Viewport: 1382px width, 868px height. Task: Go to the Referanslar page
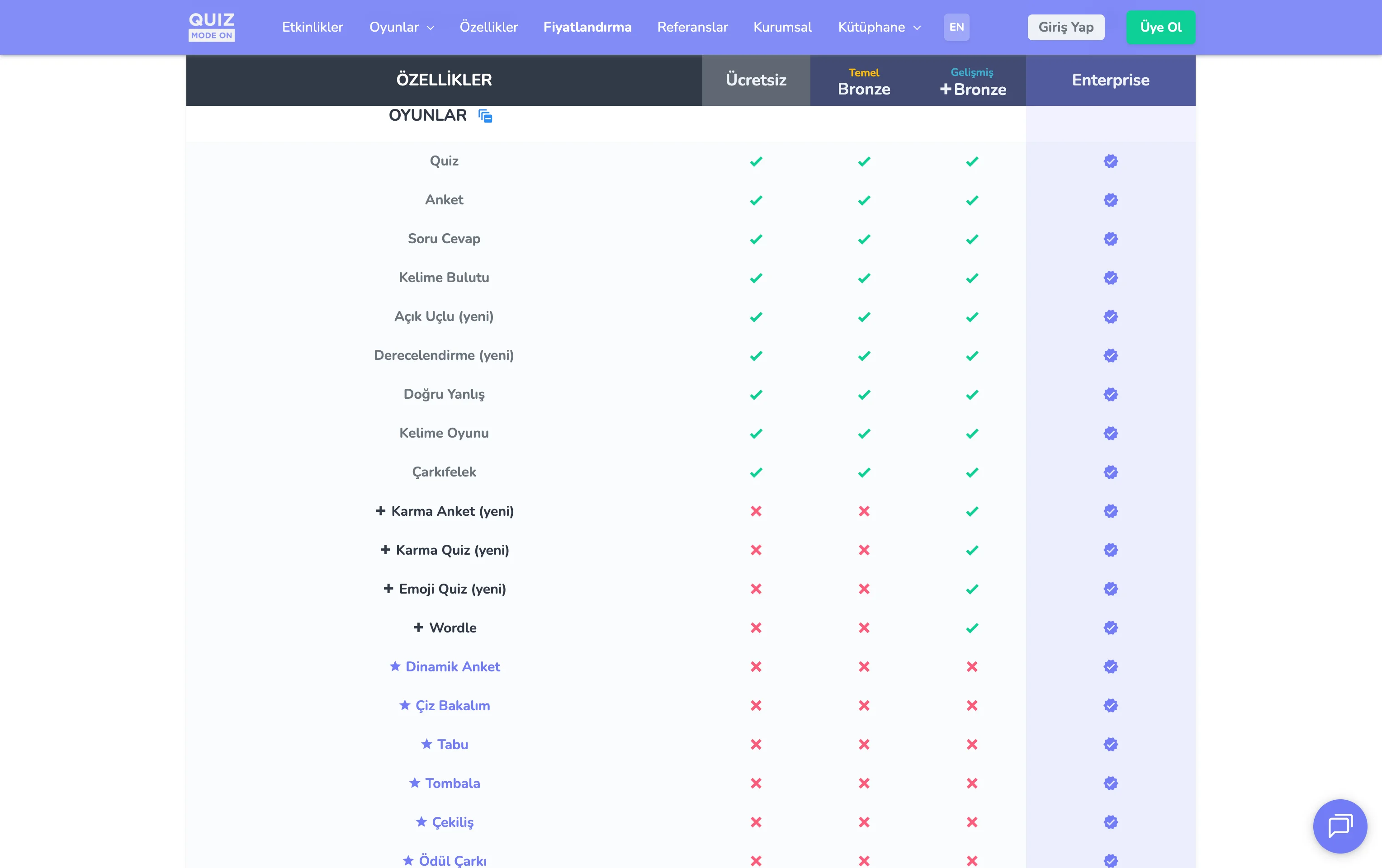(692, 27)
